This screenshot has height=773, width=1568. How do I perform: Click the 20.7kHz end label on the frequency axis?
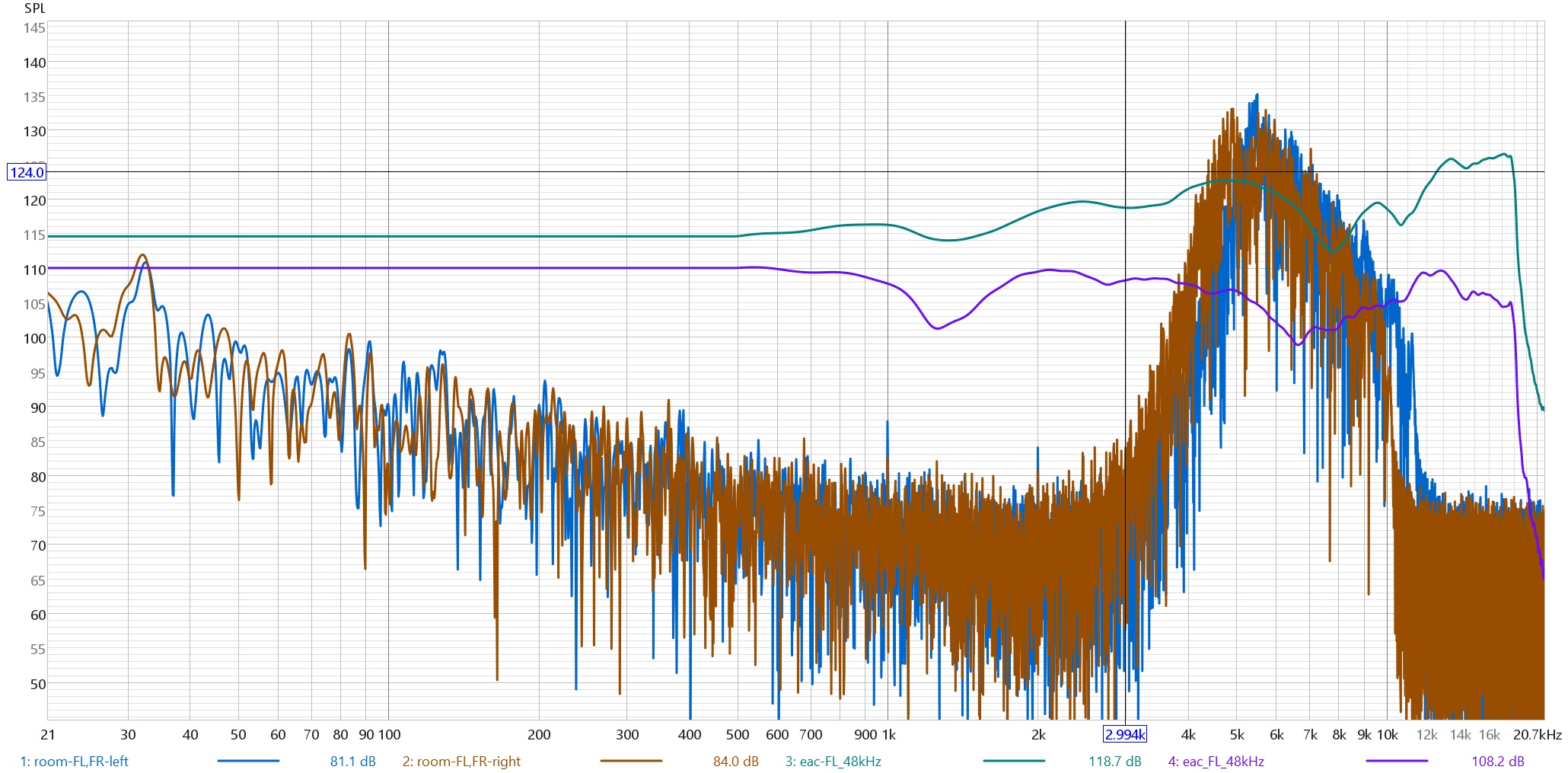click(x=1538, y=734)
